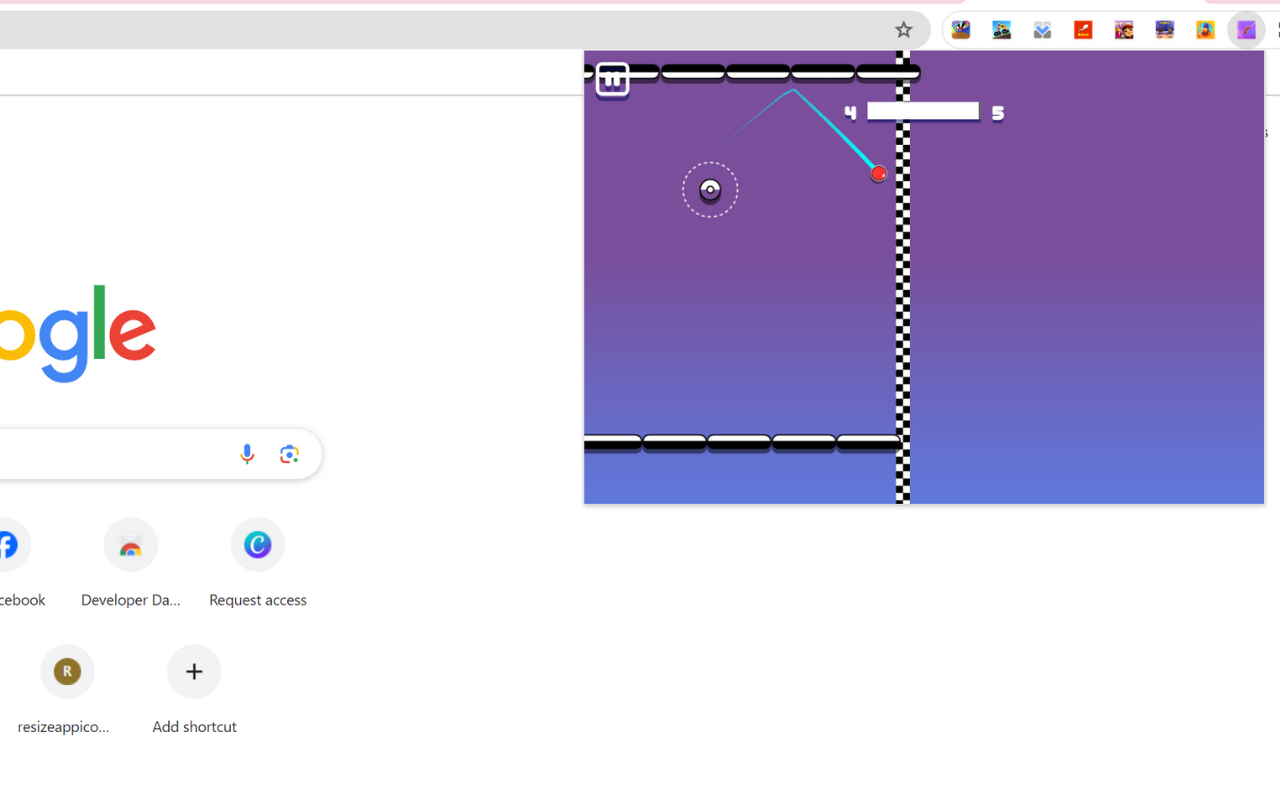1280x800 pixels.
Task: Click the pause button in the game
Action: (611, 79)
